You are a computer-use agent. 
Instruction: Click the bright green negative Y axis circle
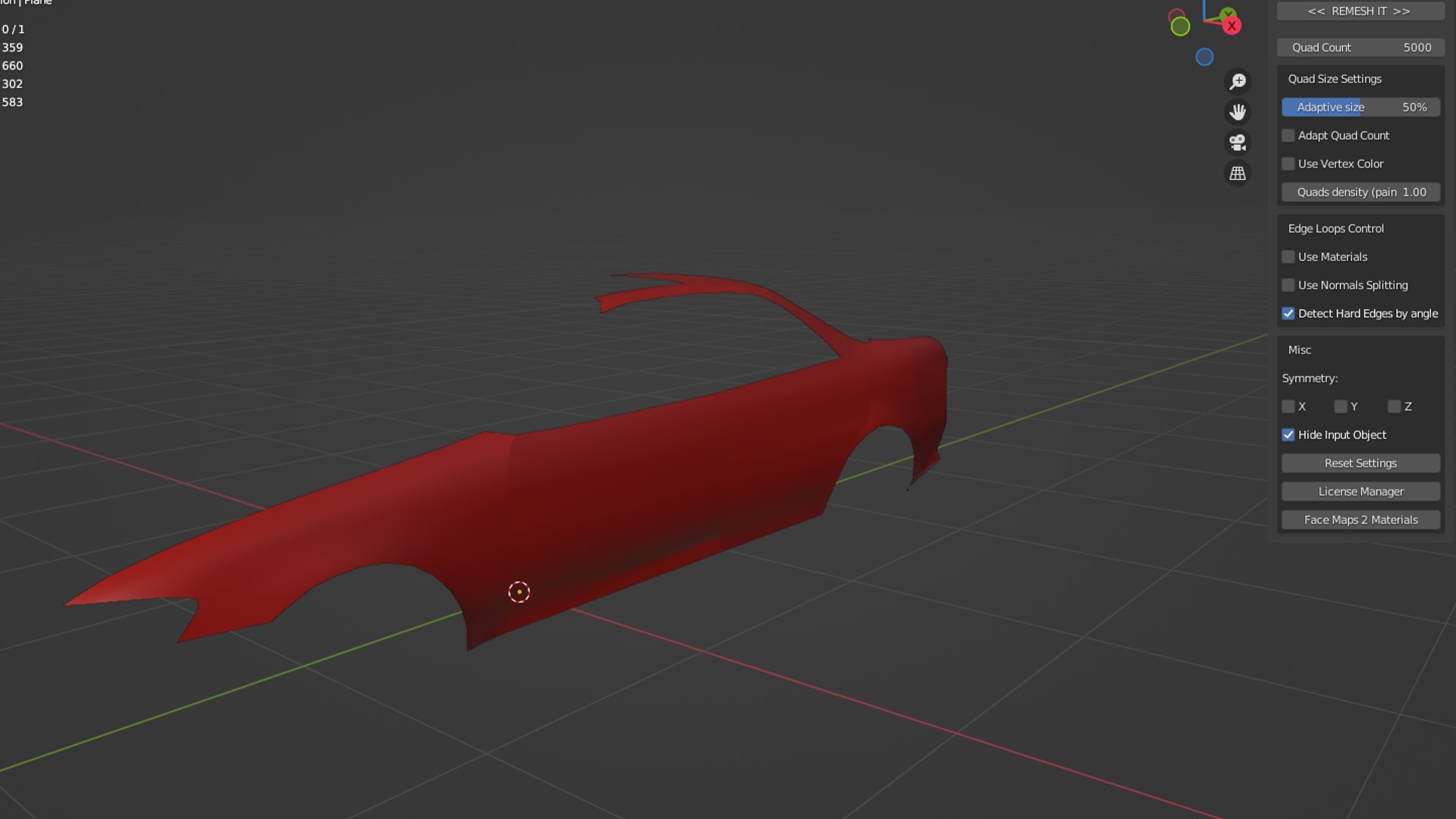click(1180, 27)
